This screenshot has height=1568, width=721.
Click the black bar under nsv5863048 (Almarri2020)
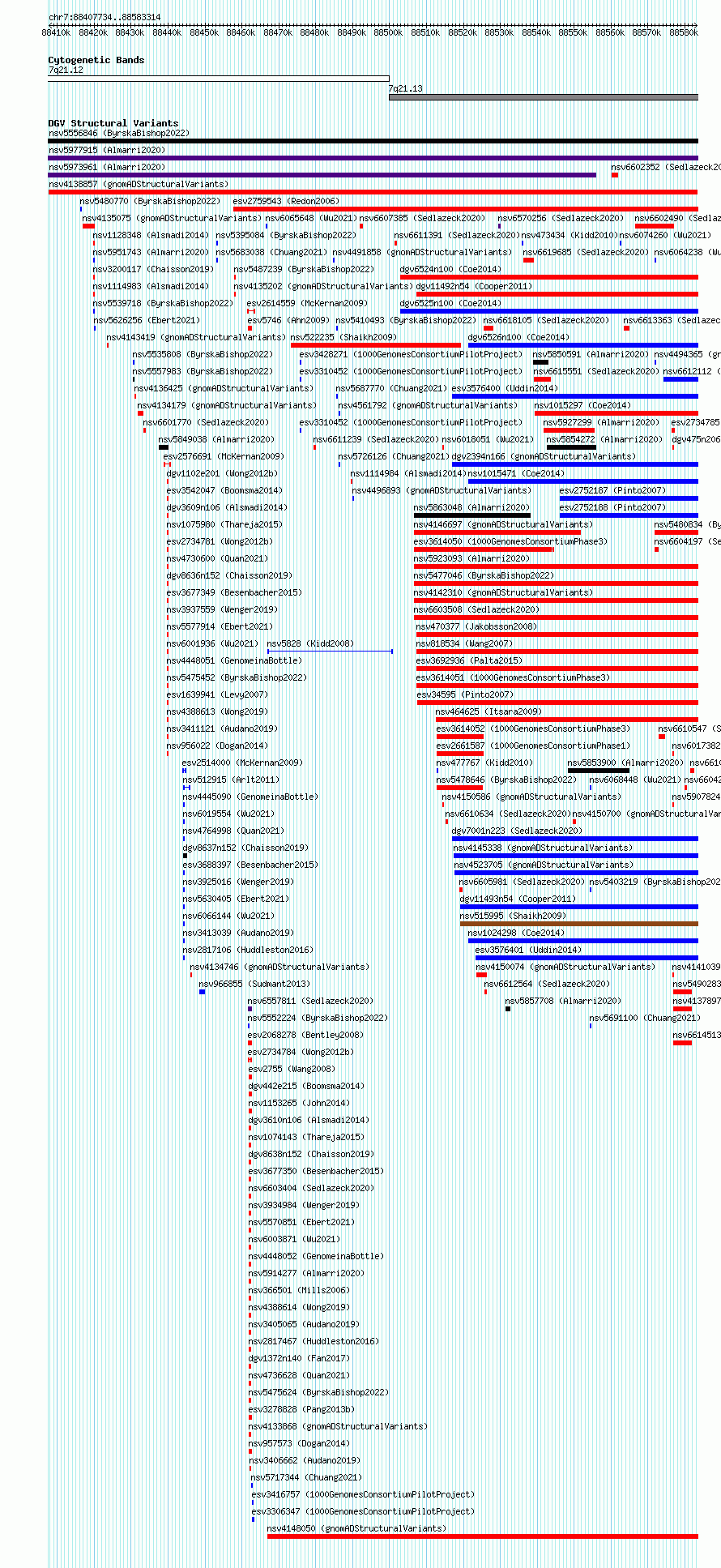(472, 515)
